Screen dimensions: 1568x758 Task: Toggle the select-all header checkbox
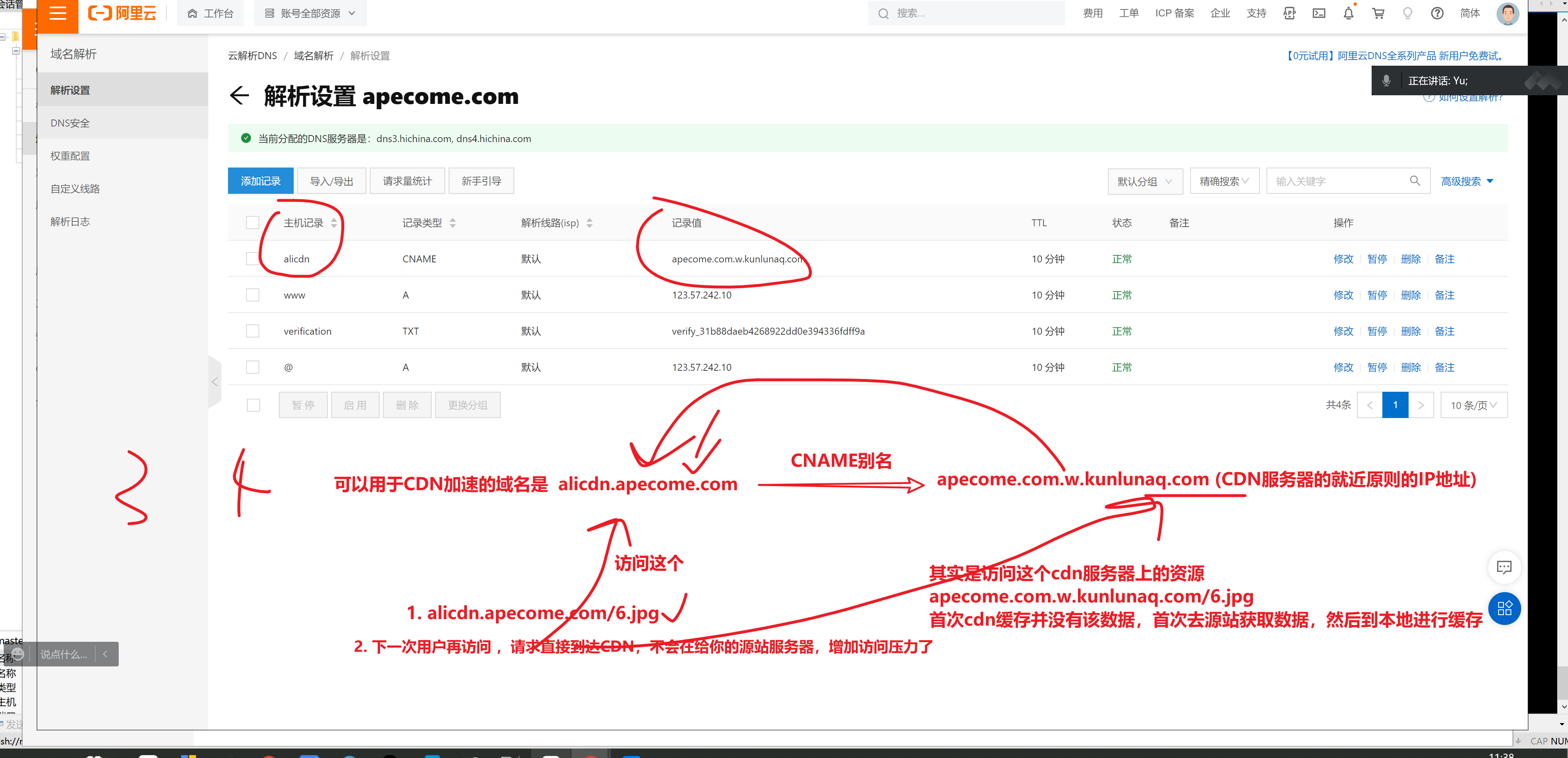[253, 223]
